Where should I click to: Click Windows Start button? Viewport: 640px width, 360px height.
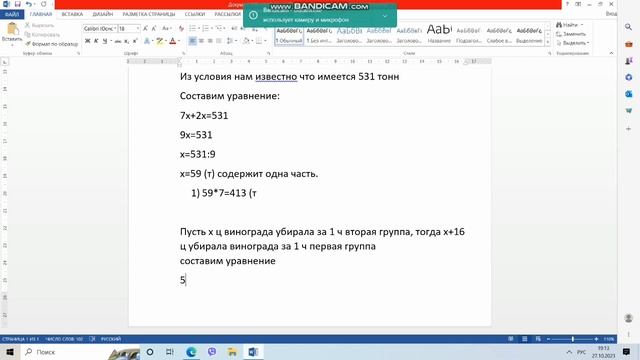click(10, 352)
